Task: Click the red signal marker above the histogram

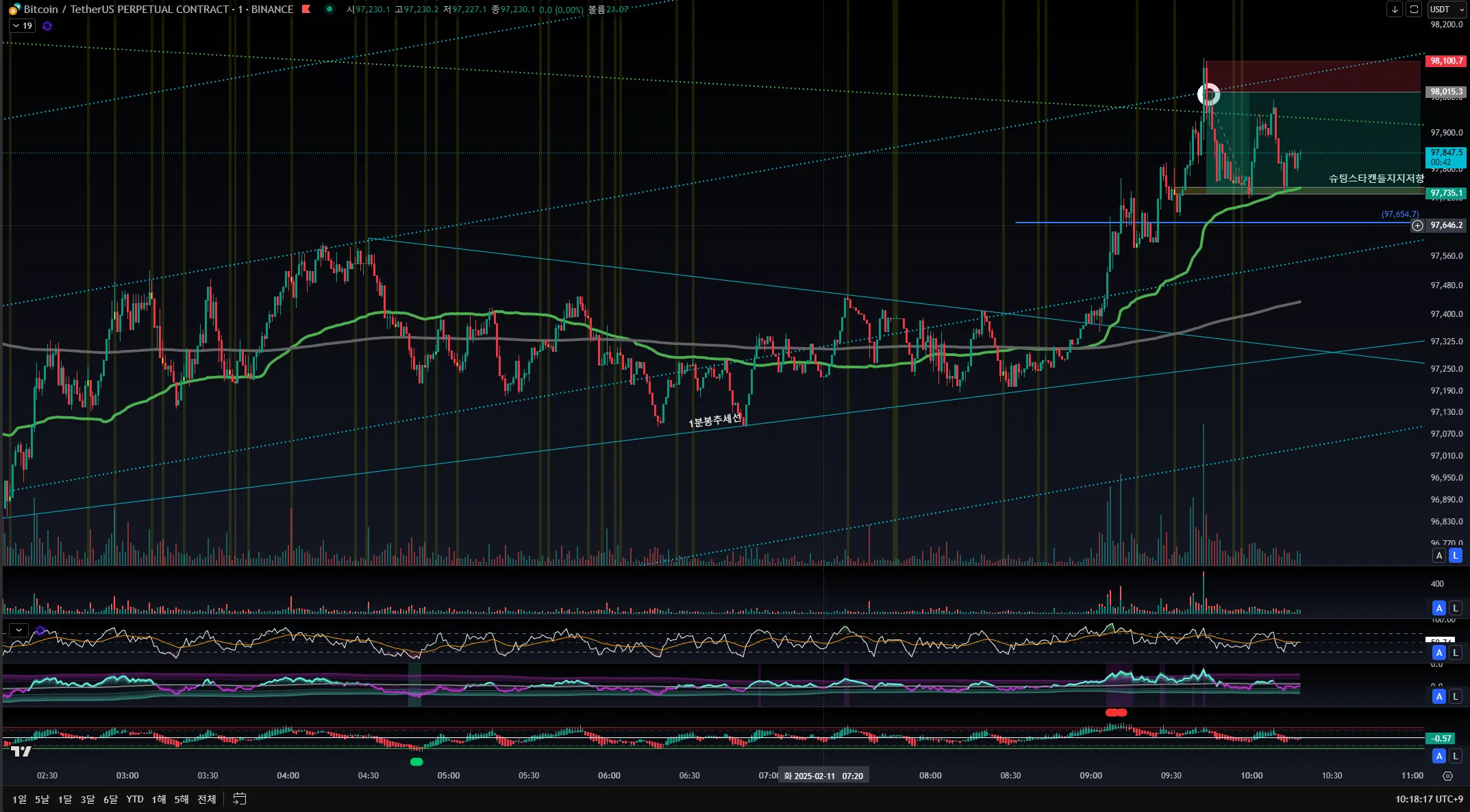Action: 1116,713
